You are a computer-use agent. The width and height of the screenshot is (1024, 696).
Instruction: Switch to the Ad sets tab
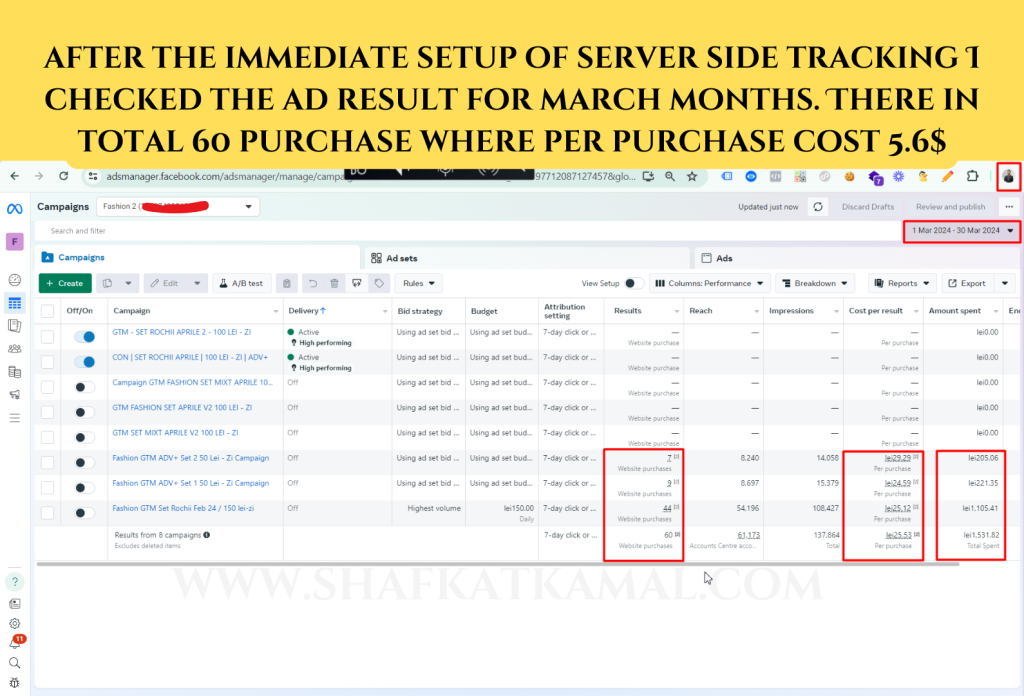coord(526,258)
